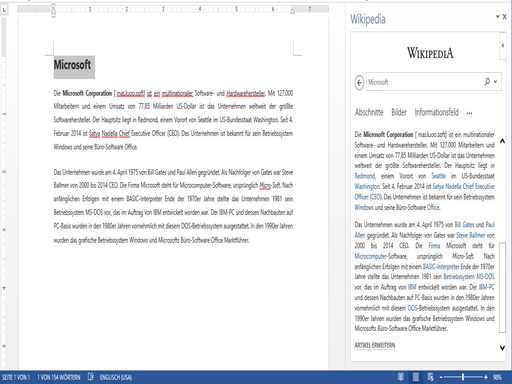Viewport: 512px width, 384px height.
Task: Collapse the side arrow beside Wikipedia logo
Action: pos(503,45)
